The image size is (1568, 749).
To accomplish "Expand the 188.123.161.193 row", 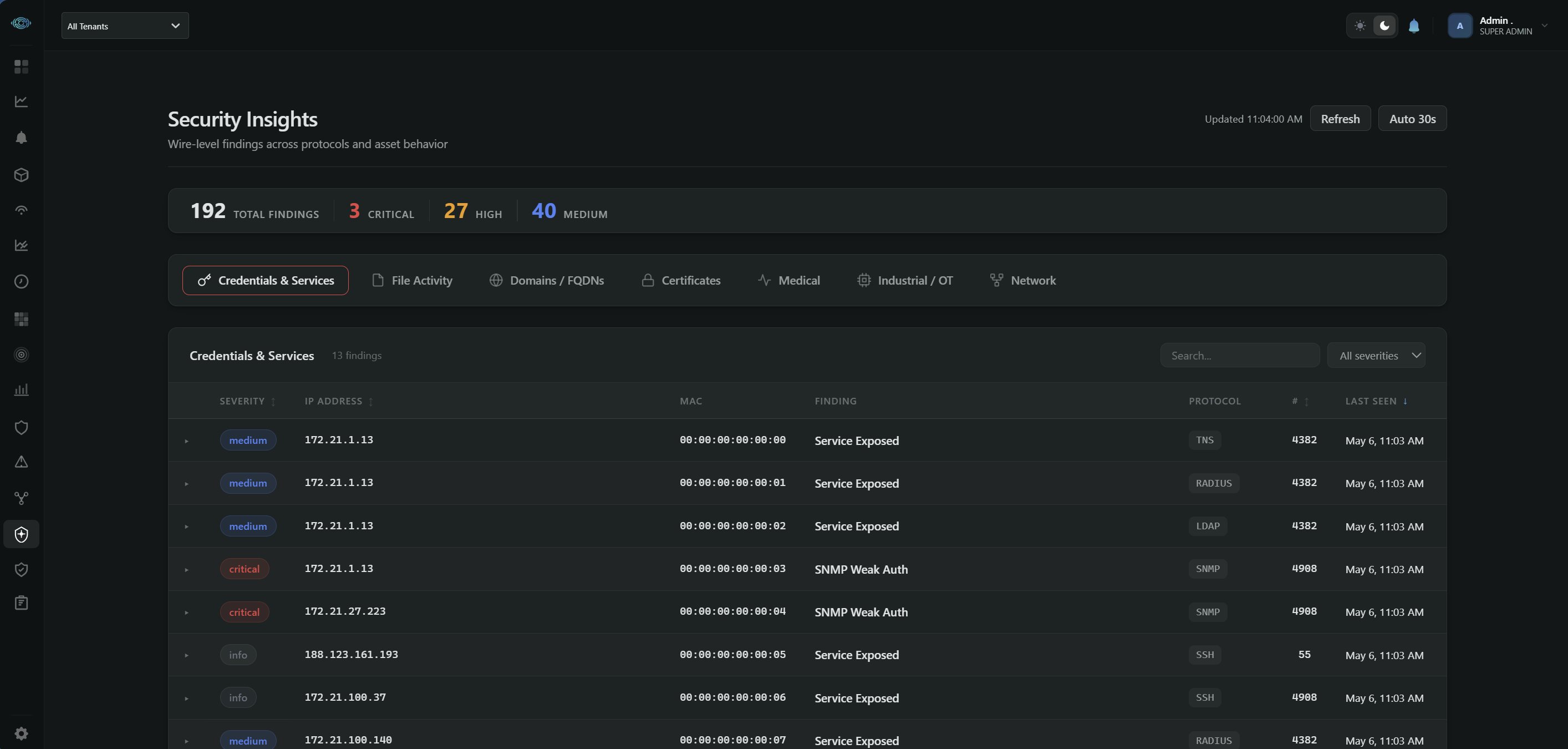I will [186, 655].
